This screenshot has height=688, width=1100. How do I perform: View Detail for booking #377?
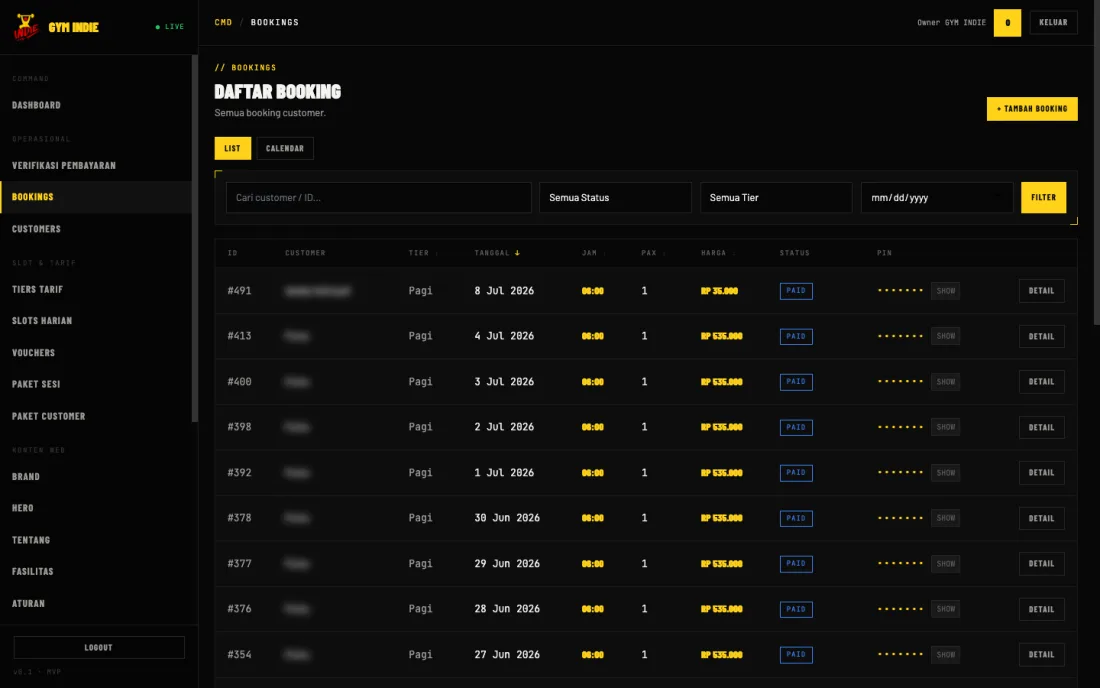pos(1041,563)
